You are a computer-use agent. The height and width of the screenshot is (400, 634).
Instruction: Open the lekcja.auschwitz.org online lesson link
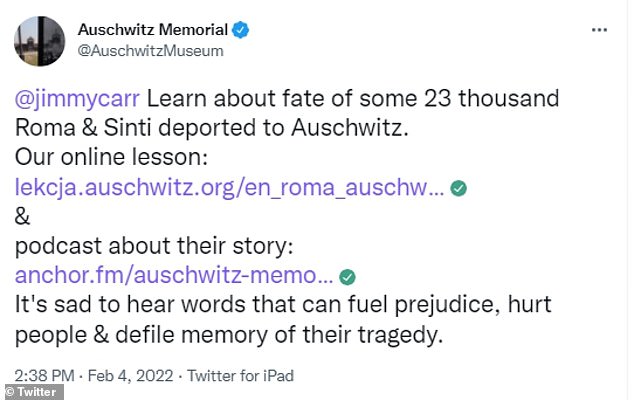230,186
